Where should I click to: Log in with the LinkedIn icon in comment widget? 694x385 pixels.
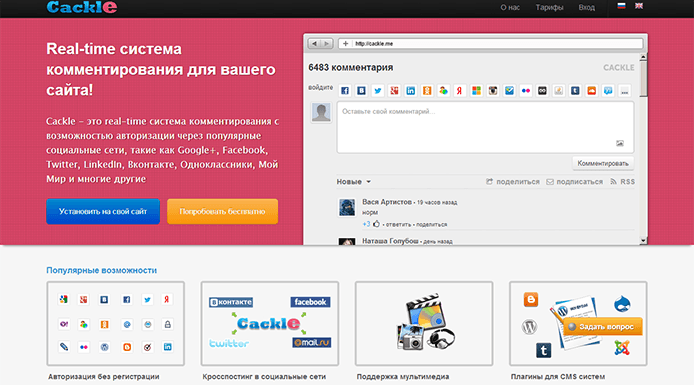pos(411,91)
